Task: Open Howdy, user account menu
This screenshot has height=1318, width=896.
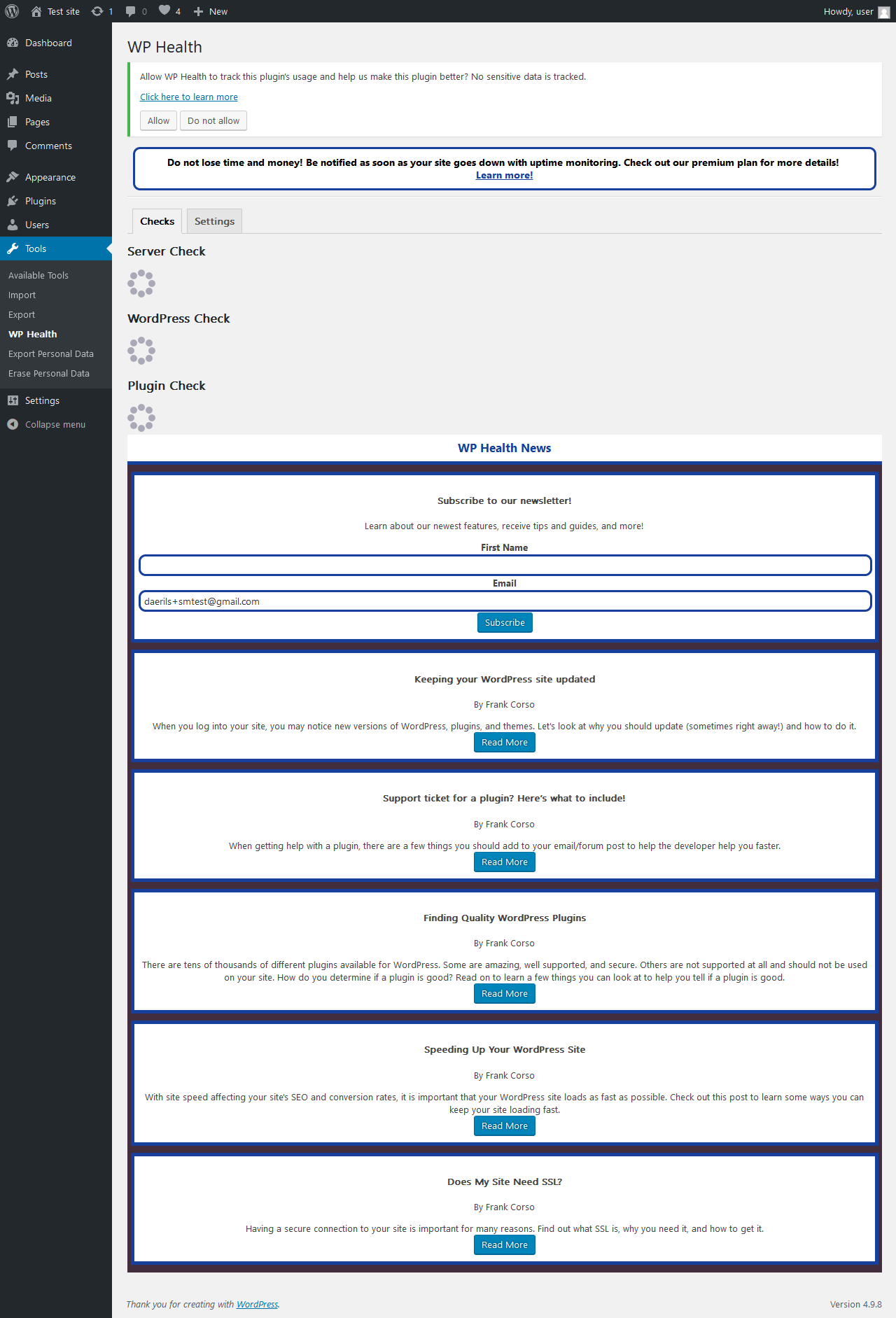Action: [857, 11]
